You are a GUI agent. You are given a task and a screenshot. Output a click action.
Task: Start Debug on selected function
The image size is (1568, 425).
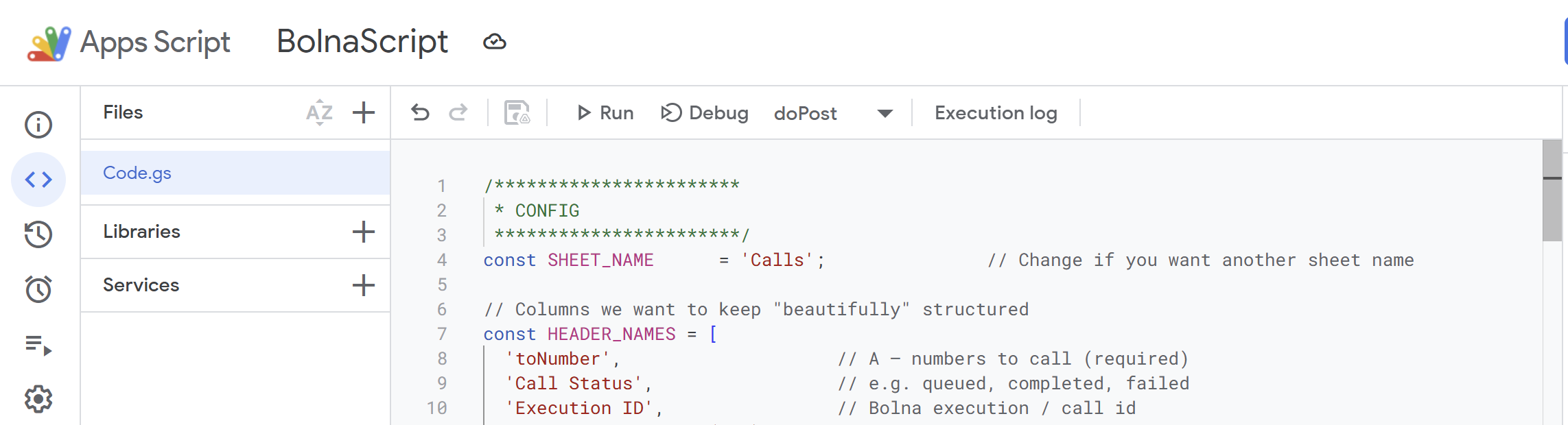[705, 112]
